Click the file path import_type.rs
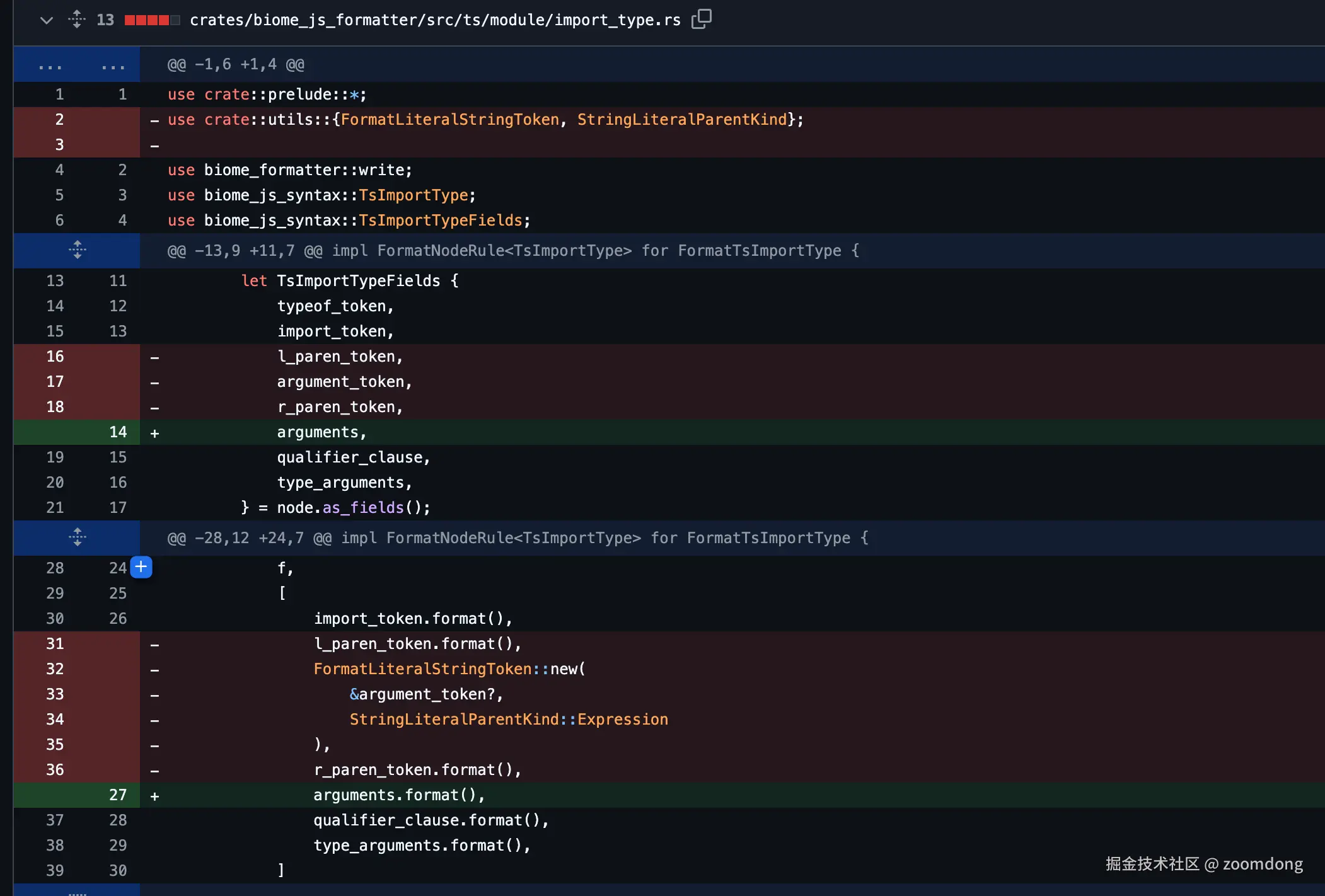The width and height of the screenshot is (1325, 896). click(x=435, y=20)
